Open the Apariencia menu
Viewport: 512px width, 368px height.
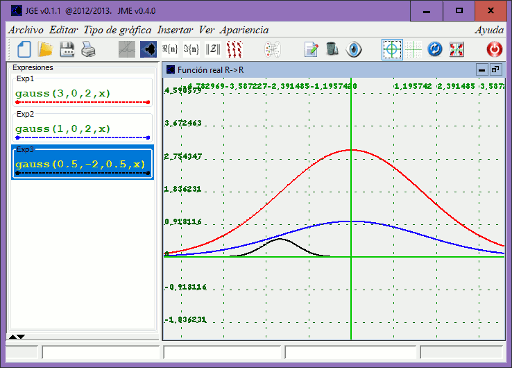244,30
